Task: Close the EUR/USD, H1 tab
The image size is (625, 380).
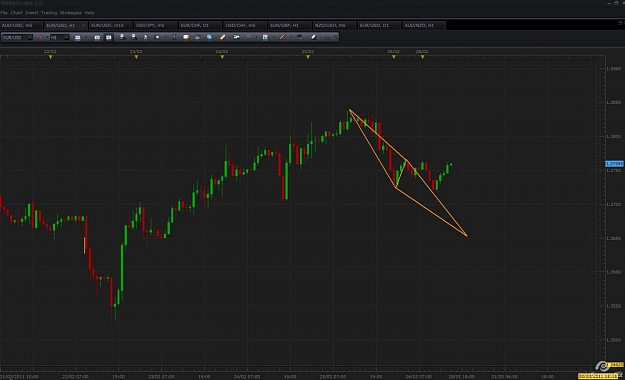Action: (x=83, y=26)
